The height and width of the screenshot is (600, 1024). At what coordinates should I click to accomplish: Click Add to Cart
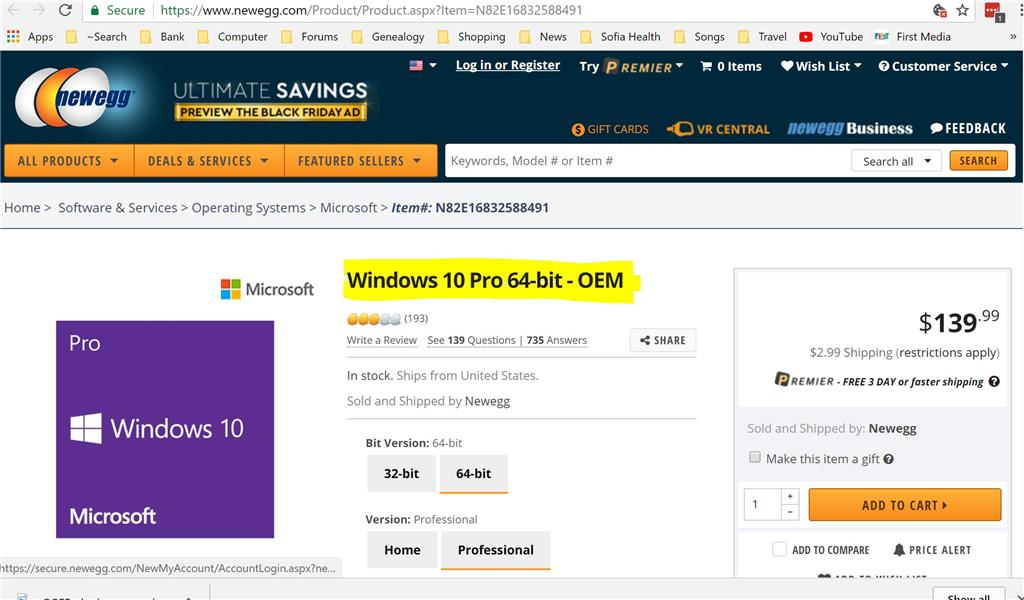coord(904,505)
